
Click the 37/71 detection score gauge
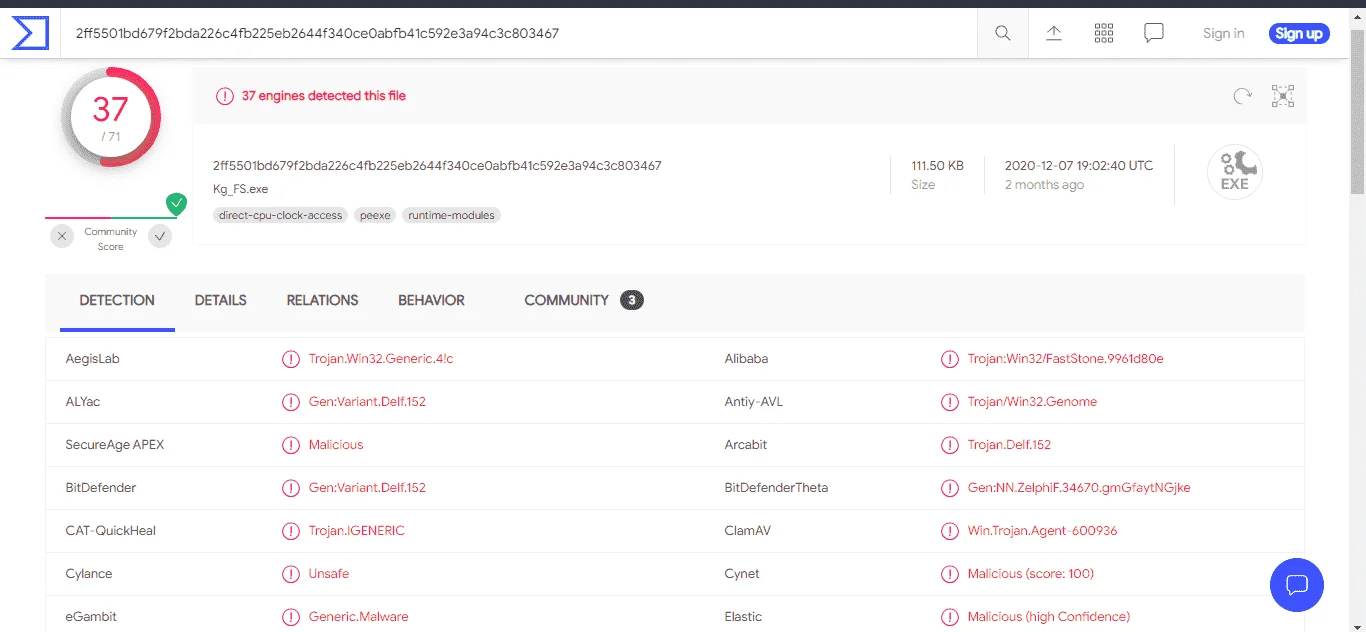[110, 117]
